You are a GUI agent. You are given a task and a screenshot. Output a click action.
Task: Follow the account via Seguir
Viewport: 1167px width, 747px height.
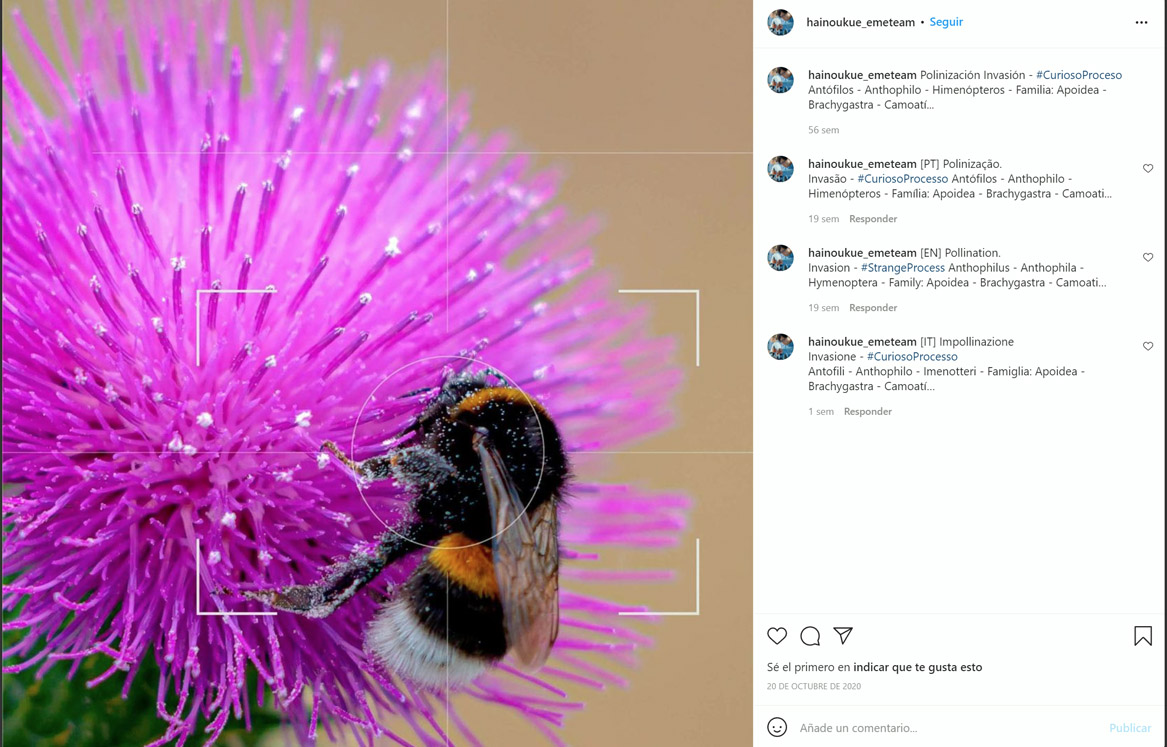click(x=946, y=22)
